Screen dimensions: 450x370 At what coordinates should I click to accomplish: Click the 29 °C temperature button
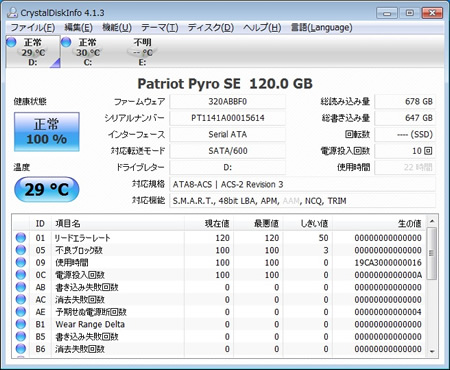(x=47, y=189)
